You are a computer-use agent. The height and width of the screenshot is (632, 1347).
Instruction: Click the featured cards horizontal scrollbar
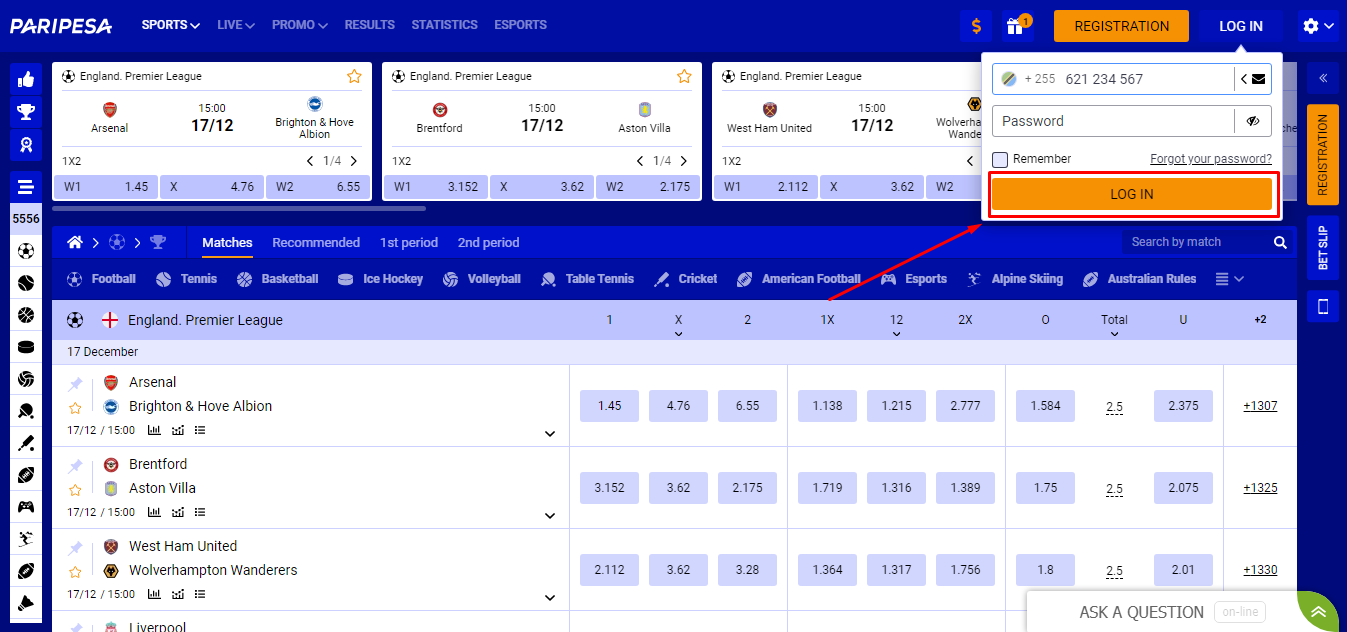point(239,209)
